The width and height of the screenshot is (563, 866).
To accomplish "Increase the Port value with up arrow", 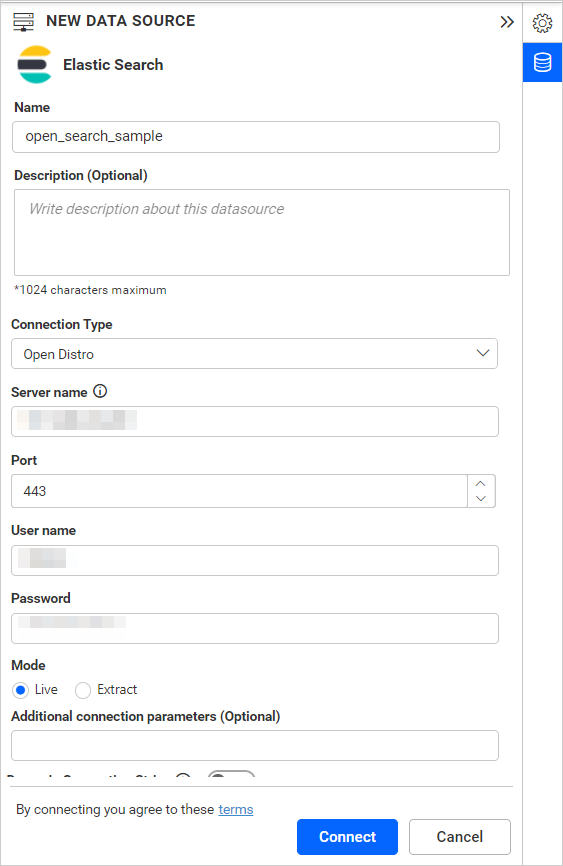I will [481, 484].
